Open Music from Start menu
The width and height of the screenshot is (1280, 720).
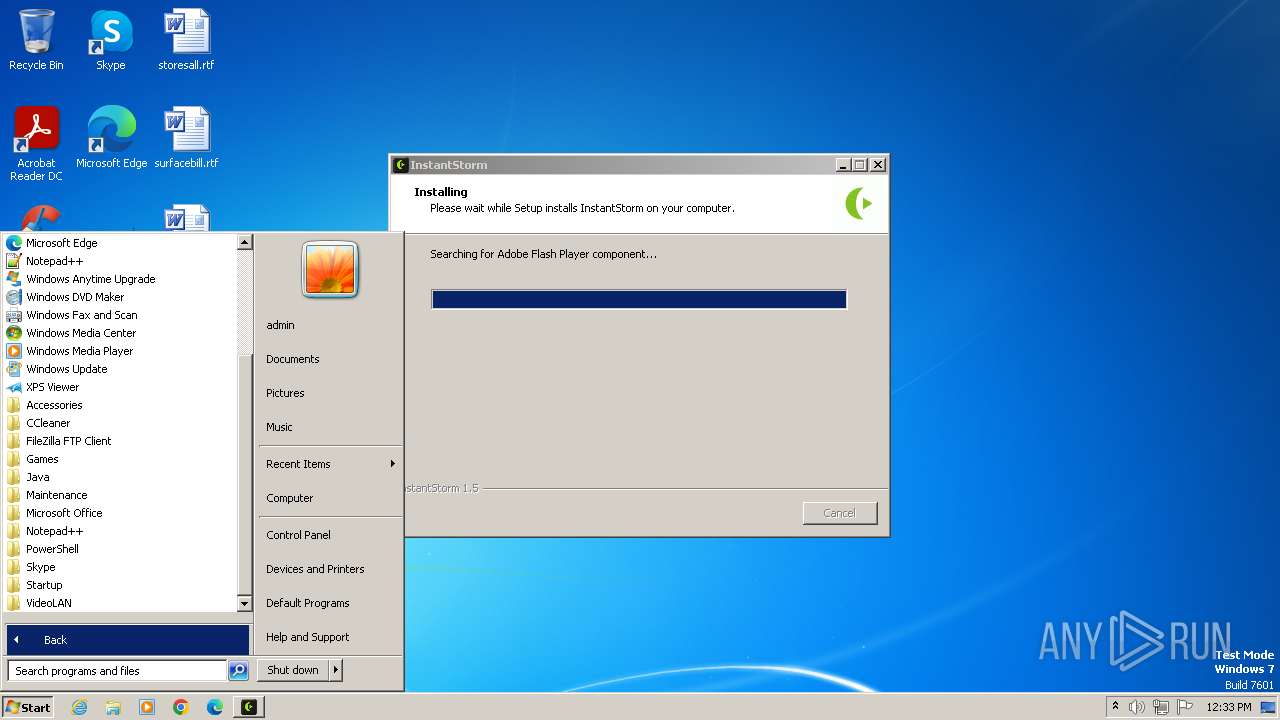(330, 427)
